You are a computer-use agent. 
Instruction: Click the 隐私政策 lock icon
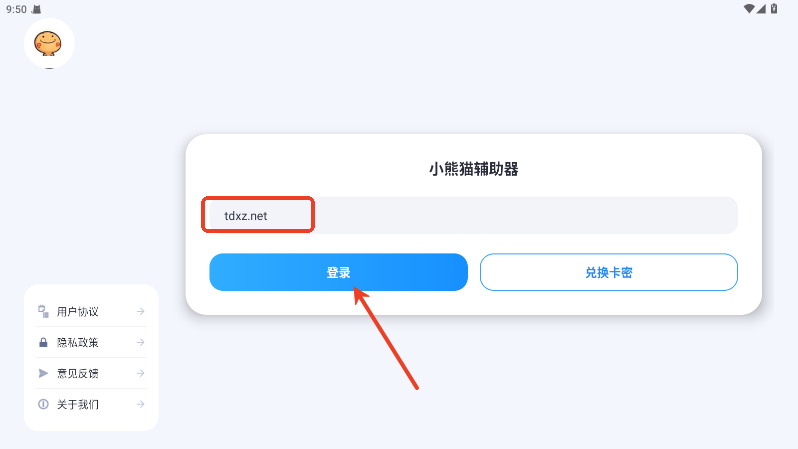click(43, 343)
